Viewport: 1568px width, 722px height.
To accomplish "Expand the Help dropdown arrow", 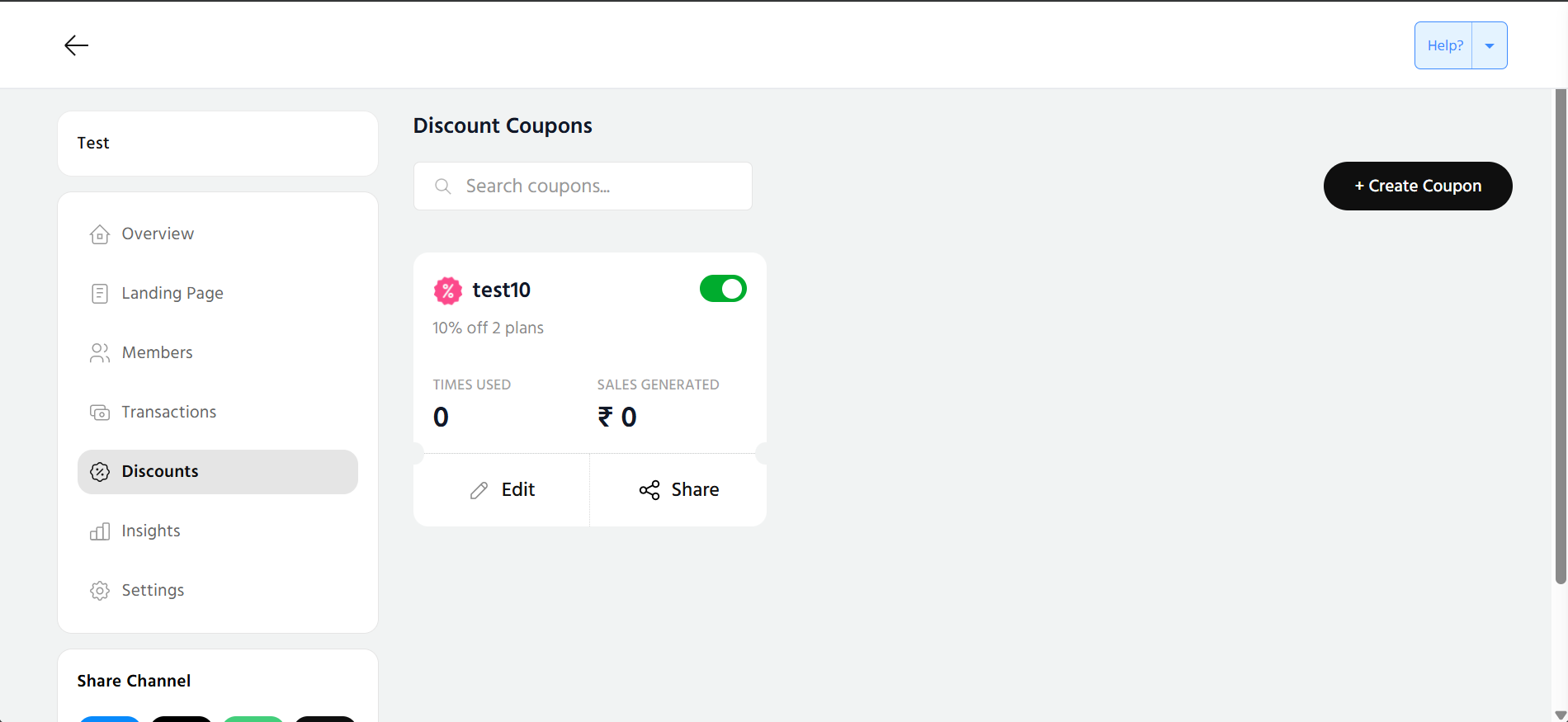I will (x=1490, y=45).
